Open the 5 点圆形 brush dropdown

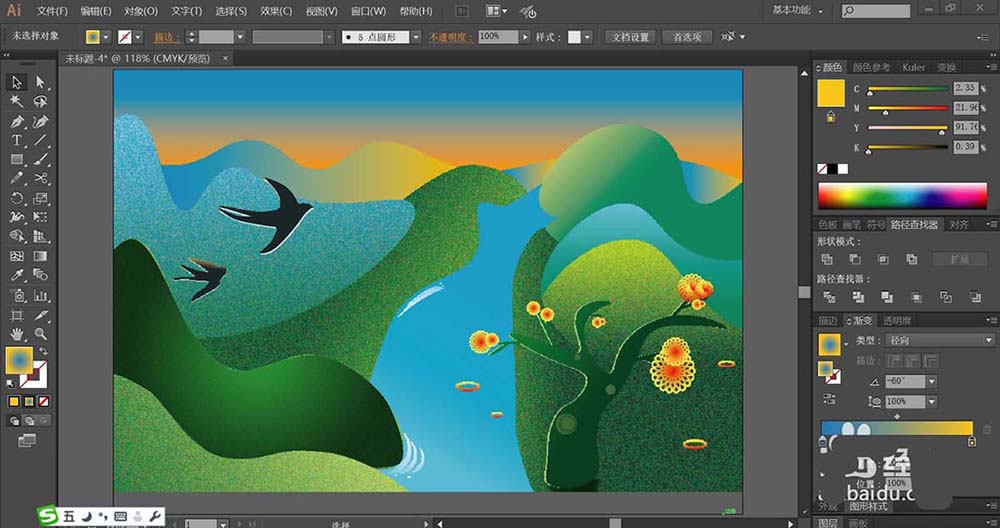[x=416, y=38]
